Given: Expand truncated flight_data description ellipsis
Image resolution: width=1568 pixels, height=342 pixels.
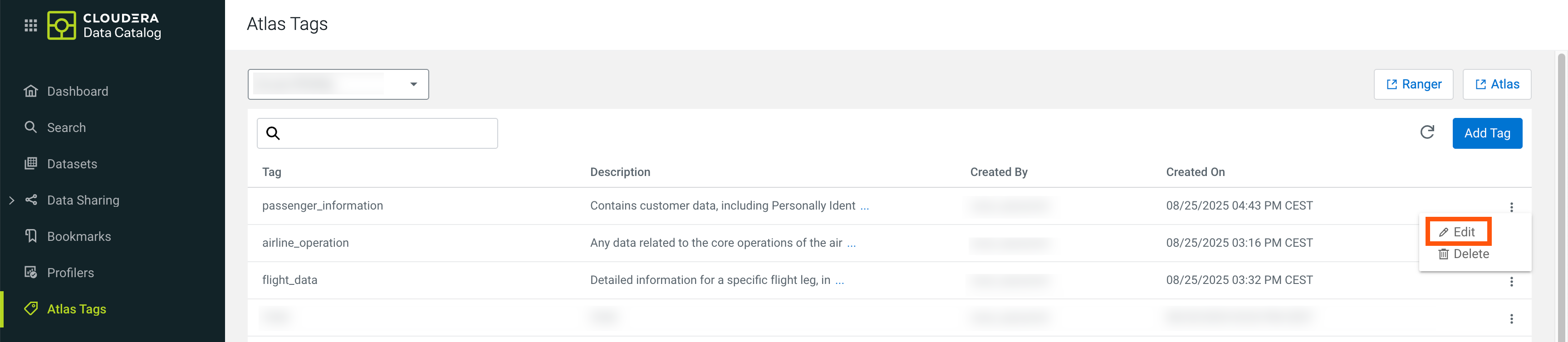Looking at the screenshot, I should coord(839,280).
